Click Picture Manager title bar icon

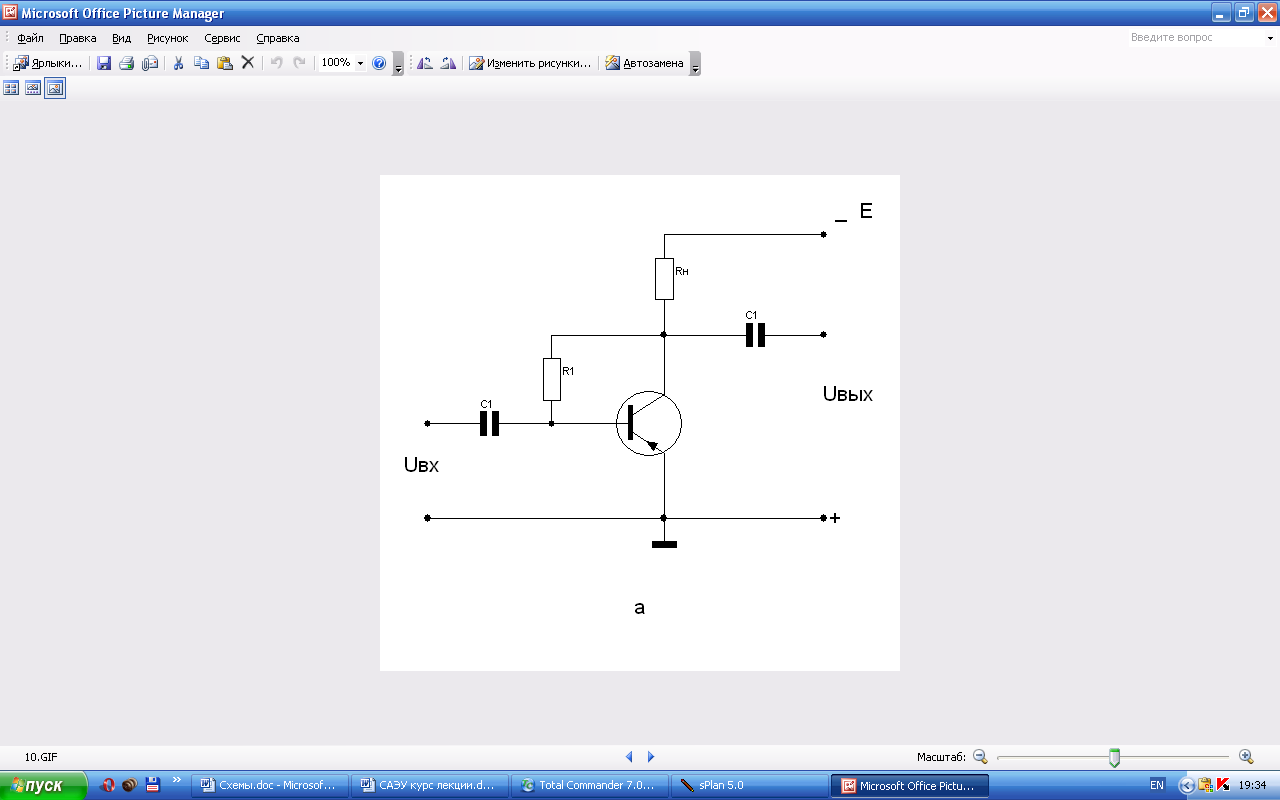tap(11, 13)
